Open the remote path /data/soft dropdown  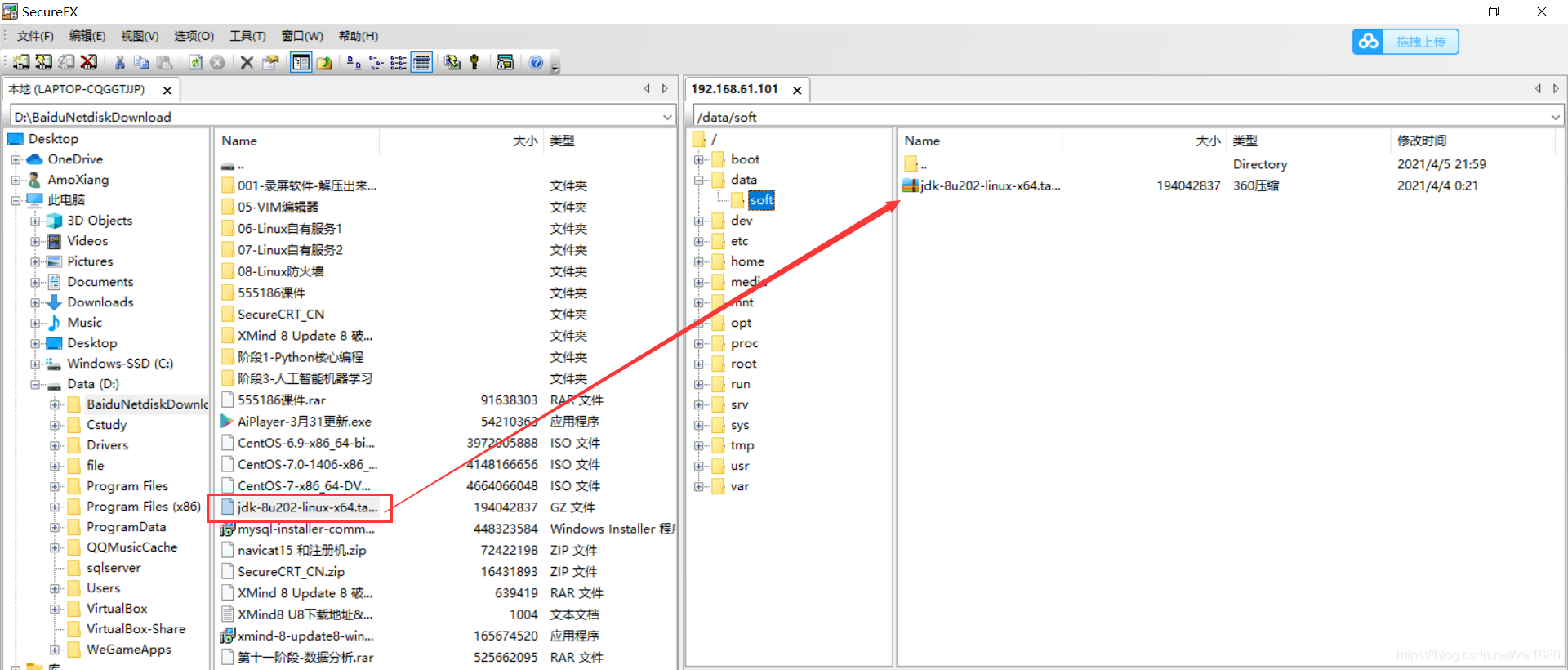[1556, 117]
